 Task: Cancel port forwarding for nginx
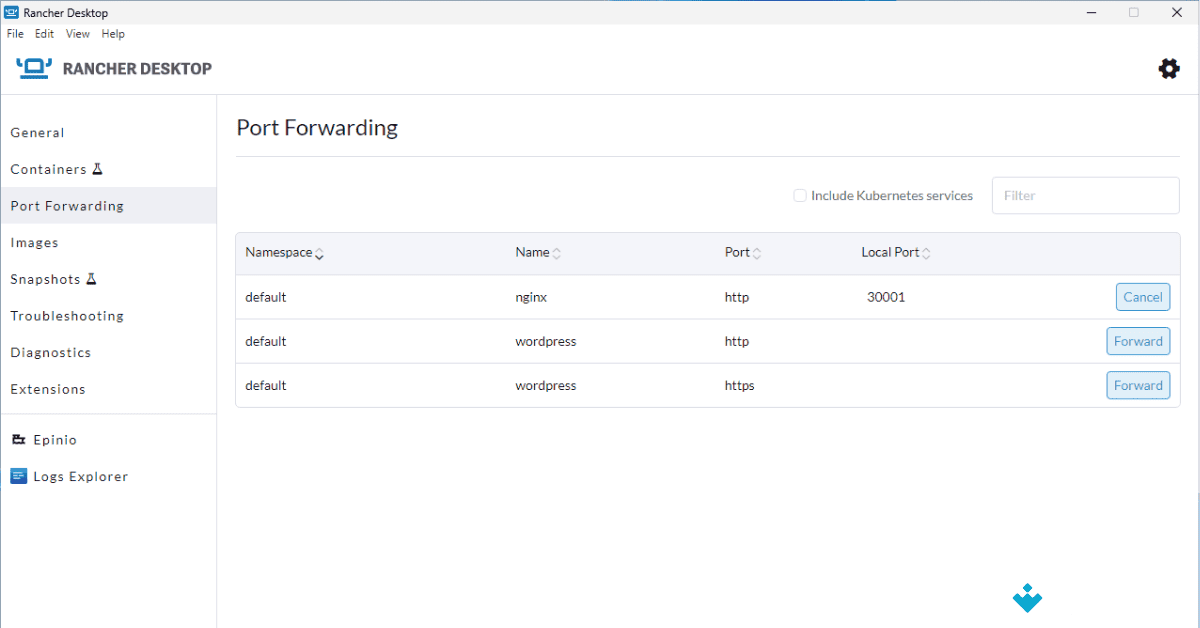coord(1142,297)
